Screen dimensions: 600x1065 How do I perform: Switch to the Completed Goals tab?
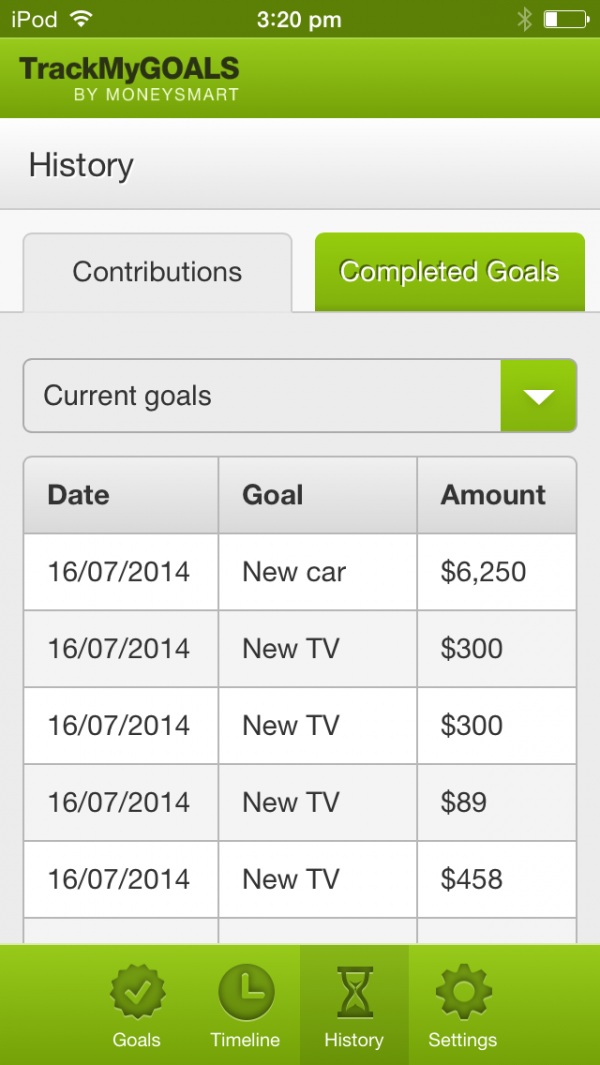449,272
